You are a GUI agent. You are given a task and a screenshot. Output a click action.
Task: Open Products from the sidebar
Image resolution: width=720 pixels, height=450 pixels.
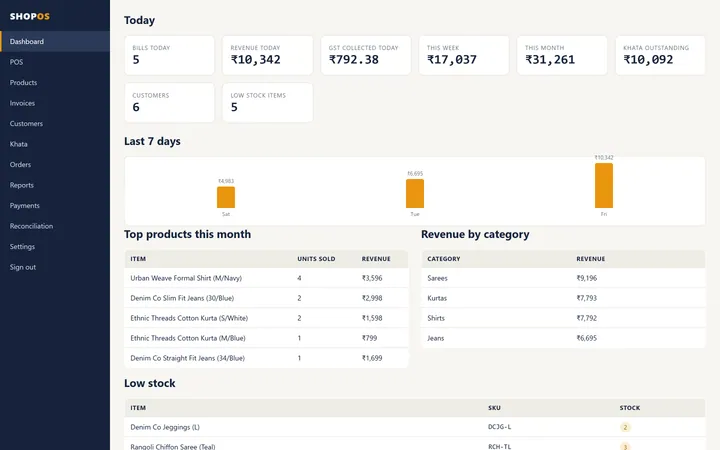click(55, 83)
